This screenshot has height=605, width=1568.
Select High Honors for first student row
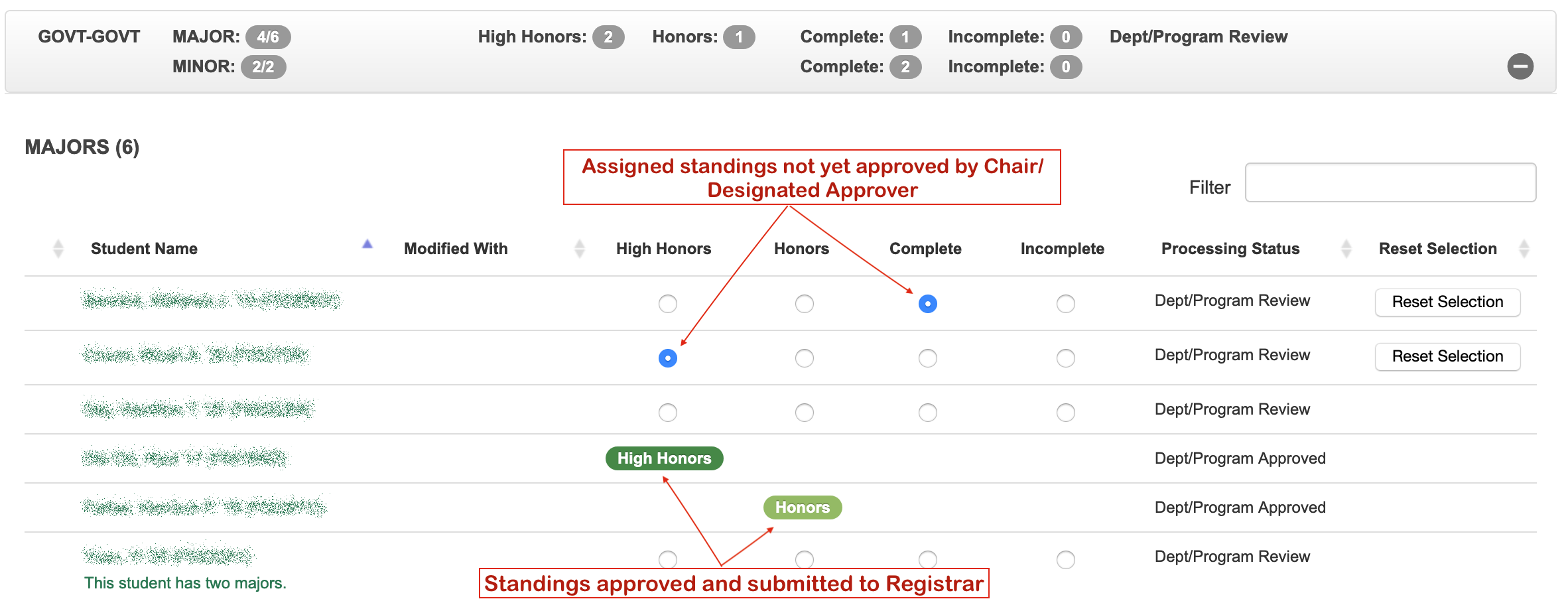click(x=667, y=304)
